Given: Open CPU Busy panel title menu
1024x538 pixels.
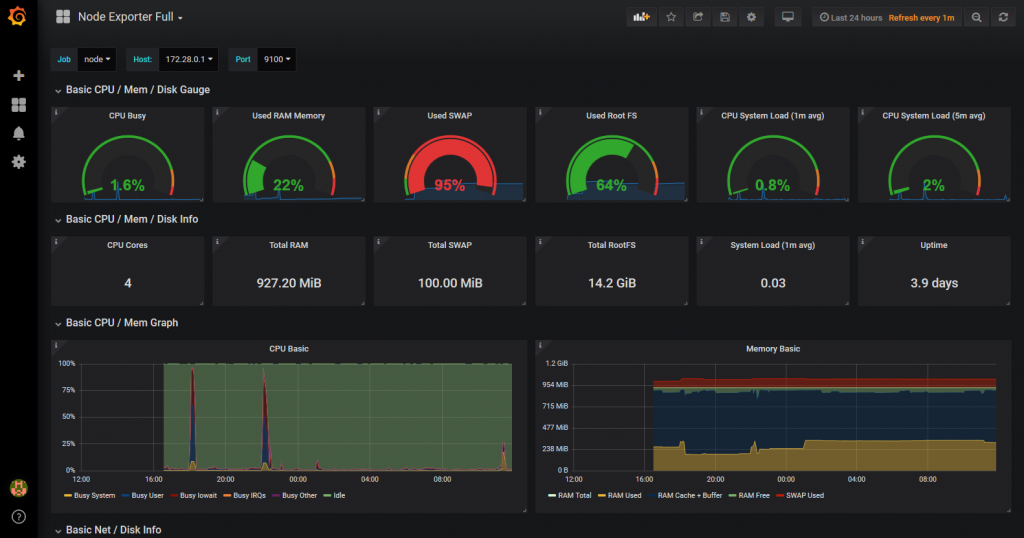Looking at the screenshot, I should click(x=127, y=116).
